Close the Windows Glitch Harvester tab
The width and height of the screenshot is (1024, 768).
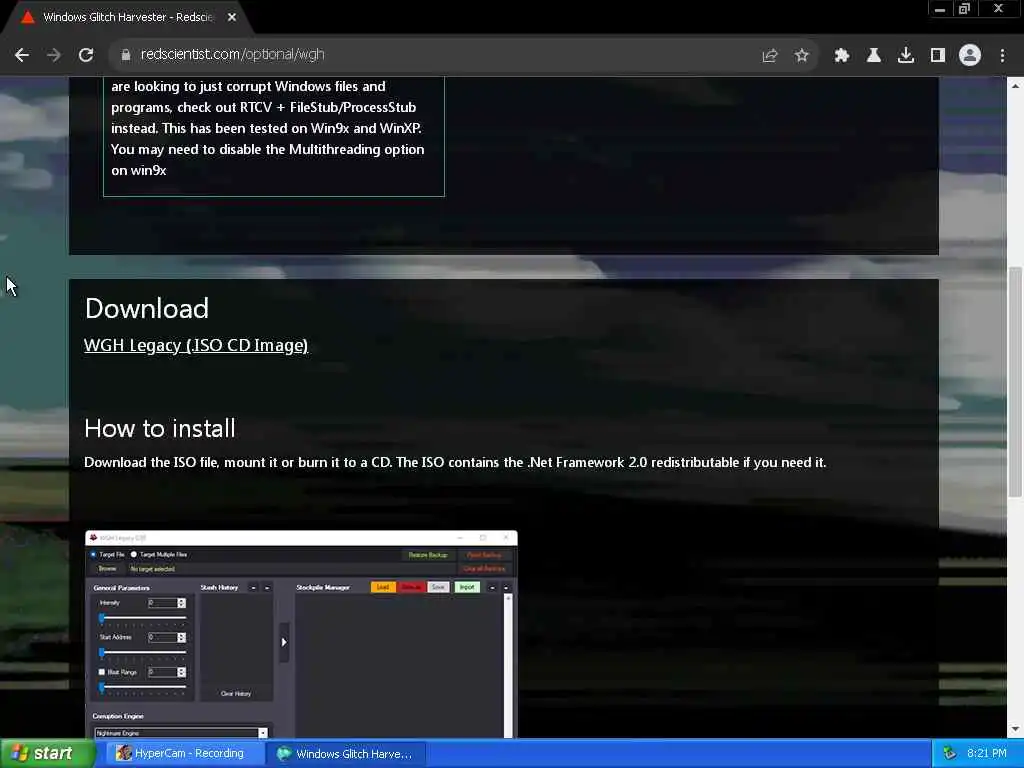(232, 18)
